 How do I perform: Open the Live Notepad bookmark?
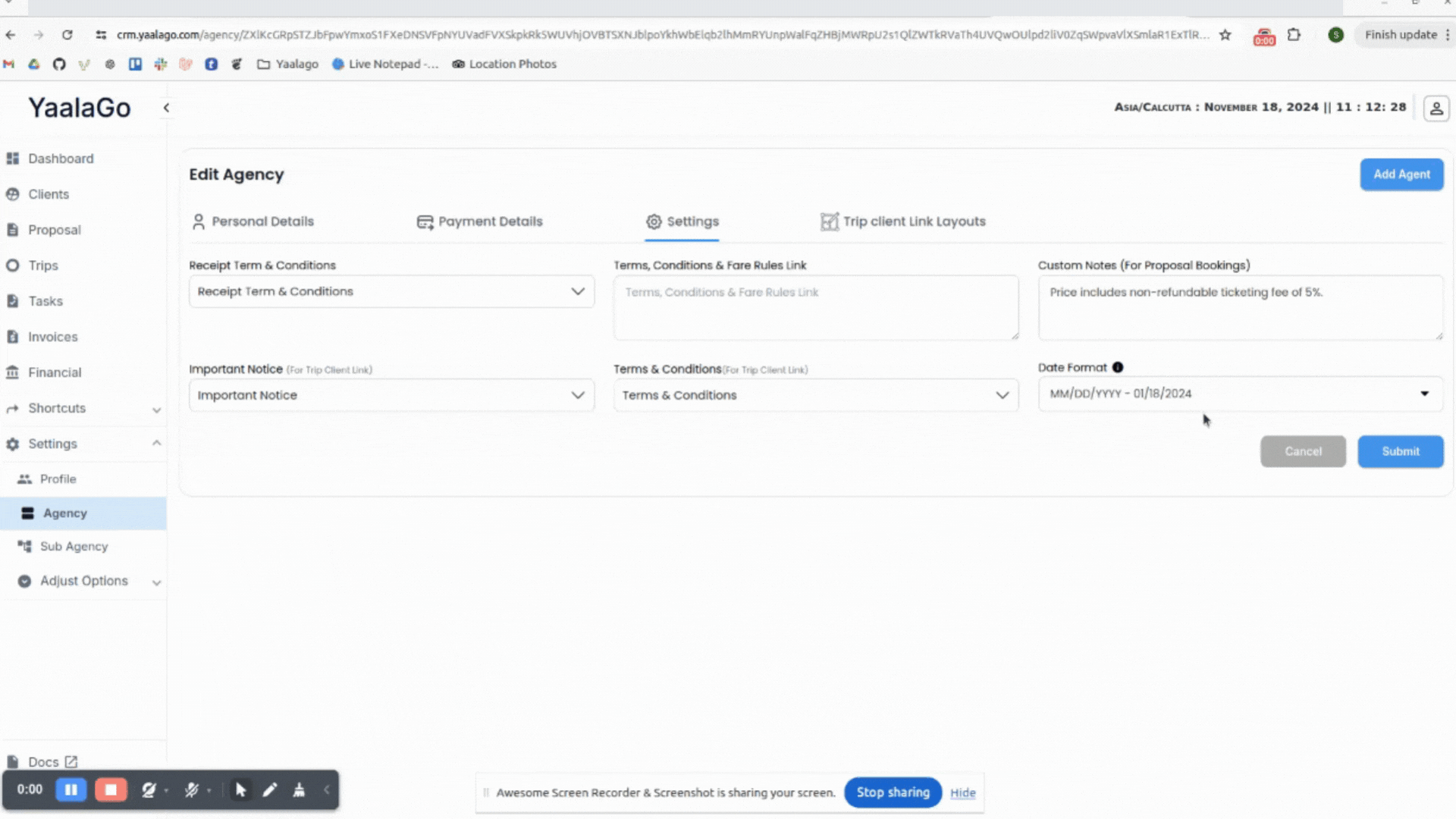[385, 64]
